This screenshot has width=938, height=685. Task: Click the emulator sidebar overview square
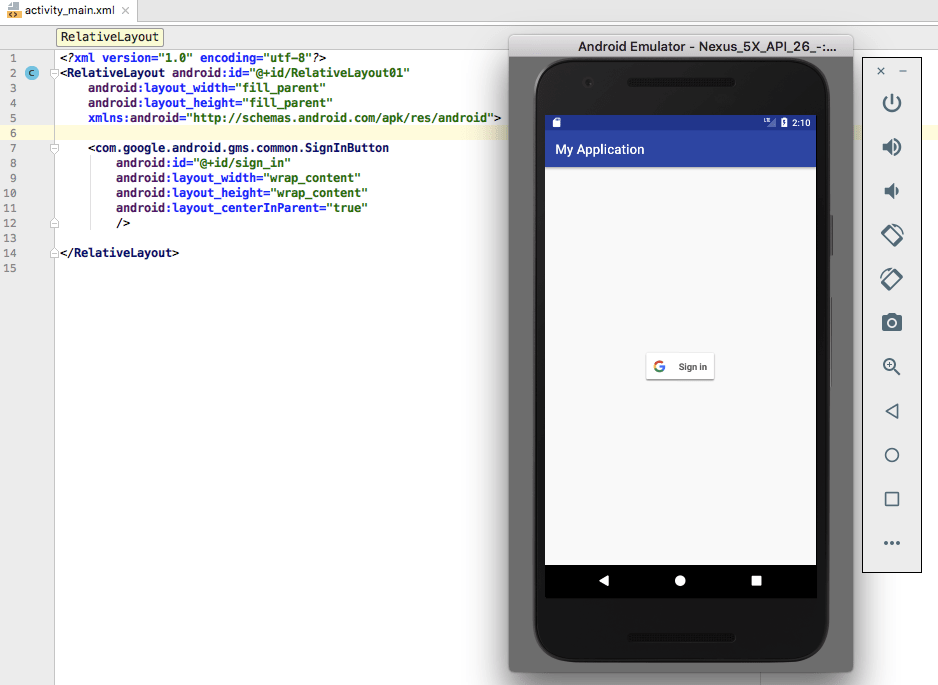coord(891,499)
